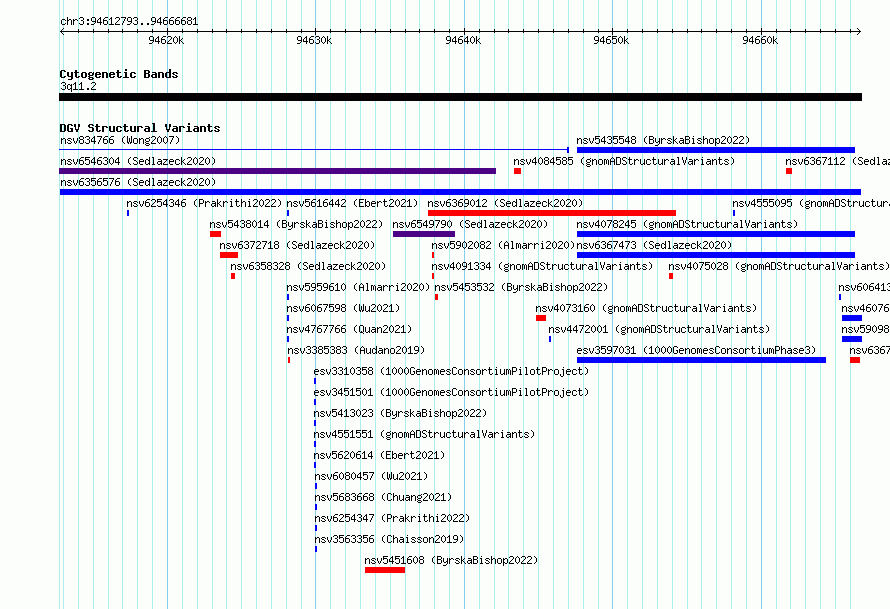The image size is (890, 609).
Task: Click the Cytogenetic Bands track title
Action: click(x=119, y=74)
